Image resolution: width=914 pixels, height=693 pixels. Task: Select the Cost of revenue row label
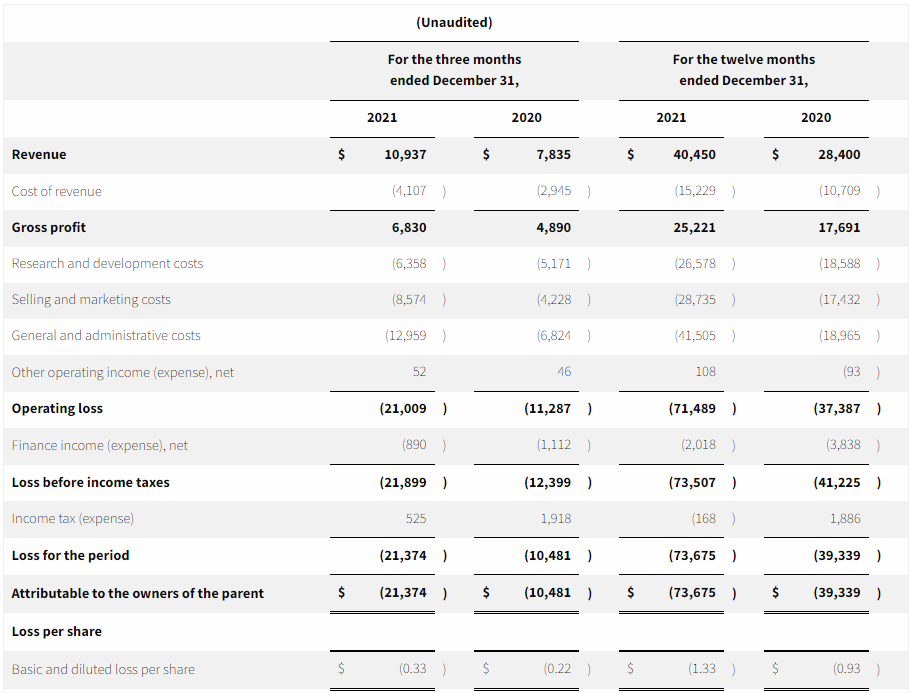pos(56,191)
